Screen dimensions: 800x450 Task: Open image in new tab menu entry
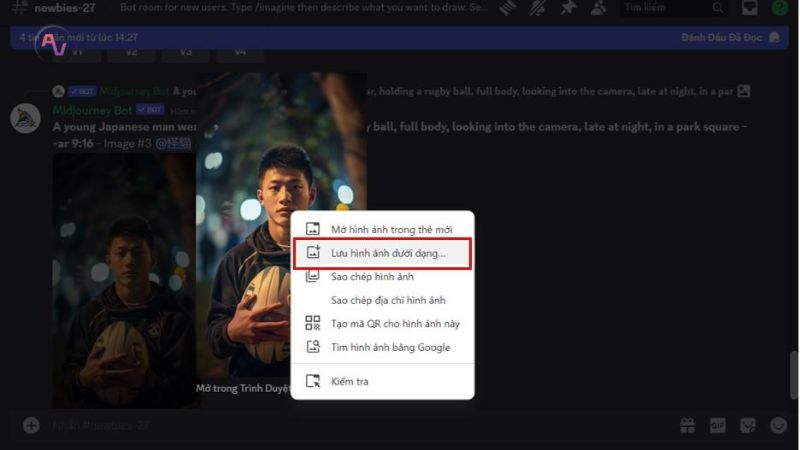(x=382, y=230)
